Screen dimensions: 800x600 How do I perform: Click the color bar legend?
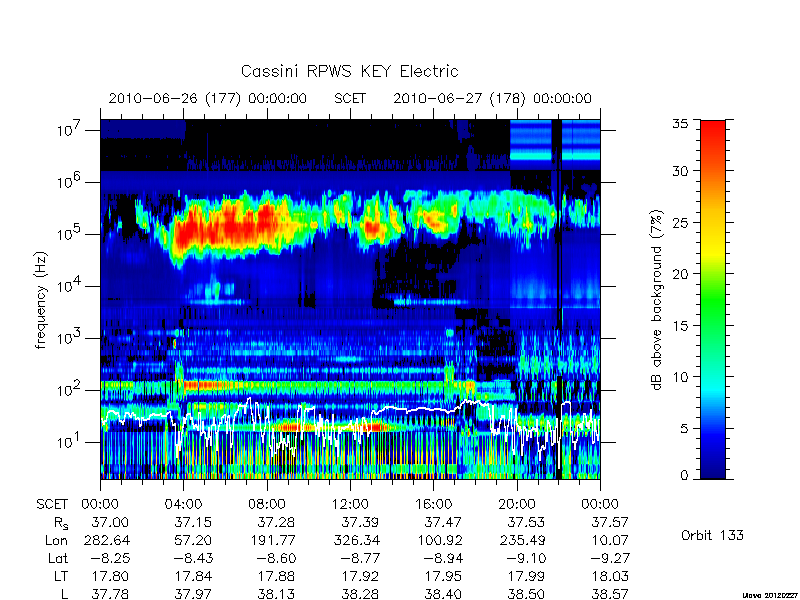(713, 299)
